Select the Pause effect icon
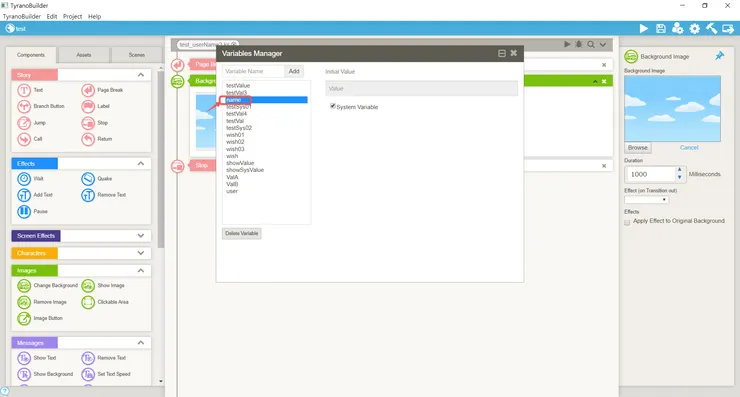Image resolution: width=740 pixels, height=397 pixels. tap(24, 211)
